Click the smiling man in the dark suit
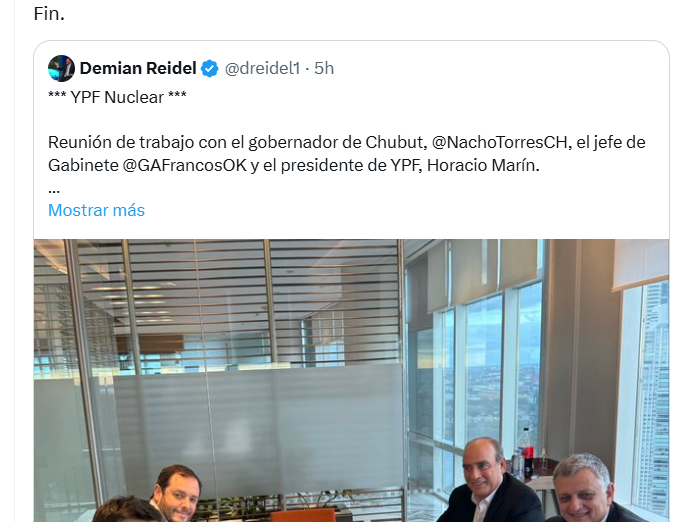The height and width of the screenshot is (522, 682). 484,478
